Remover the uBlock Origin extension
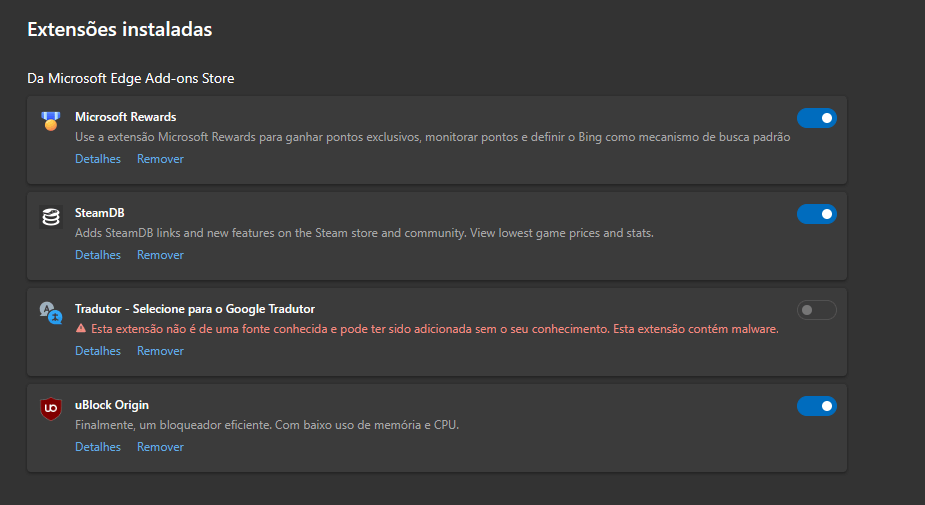 click(160, 447)
